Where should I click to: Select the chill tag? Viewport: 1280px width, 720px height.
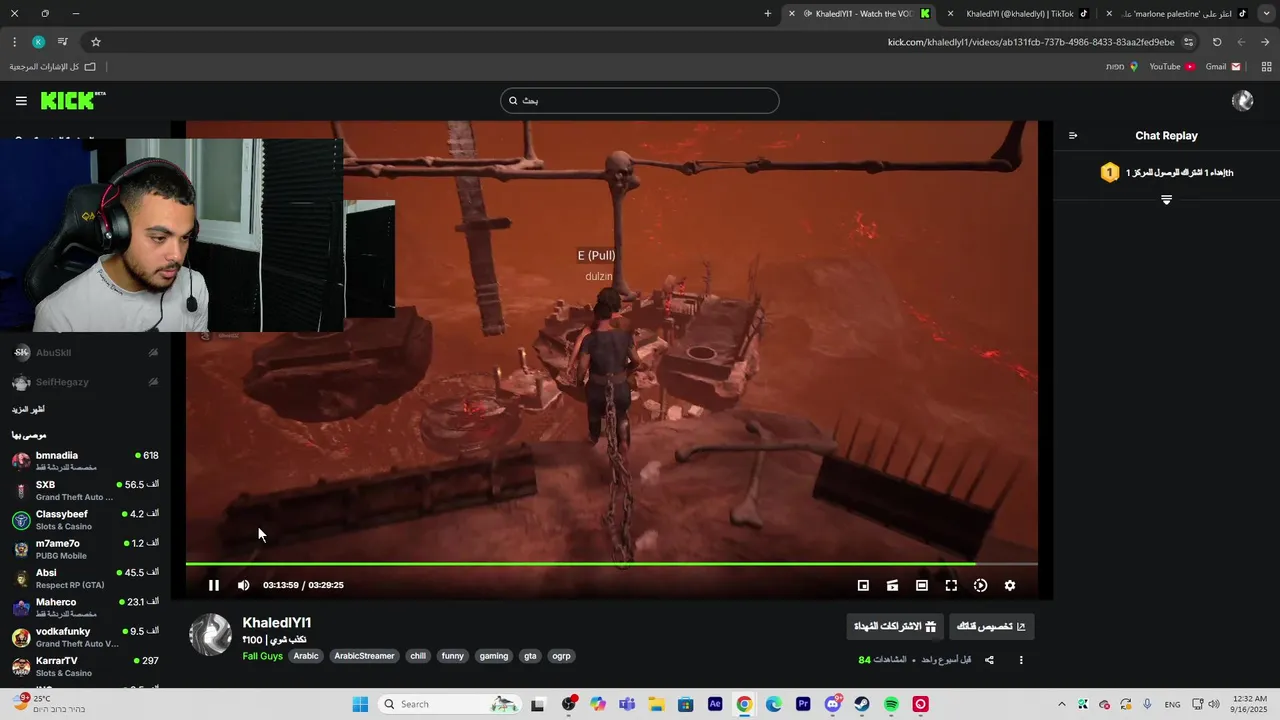coord(418,656)
